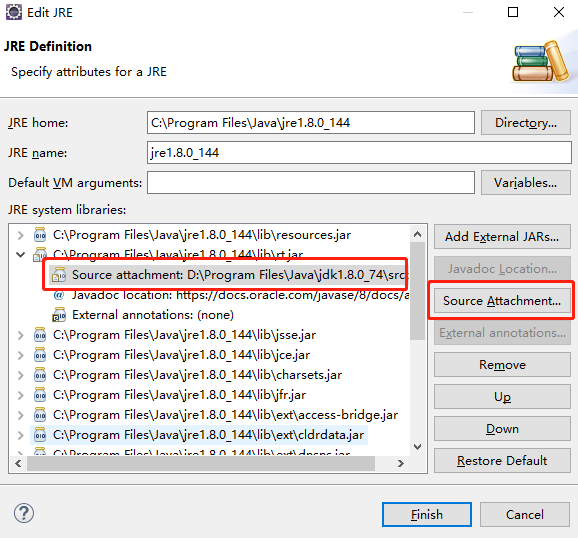This screenshot has width=578, height=538.
Task: Click the horizontal scroll right arrow
Action: [x=401, y=464]
